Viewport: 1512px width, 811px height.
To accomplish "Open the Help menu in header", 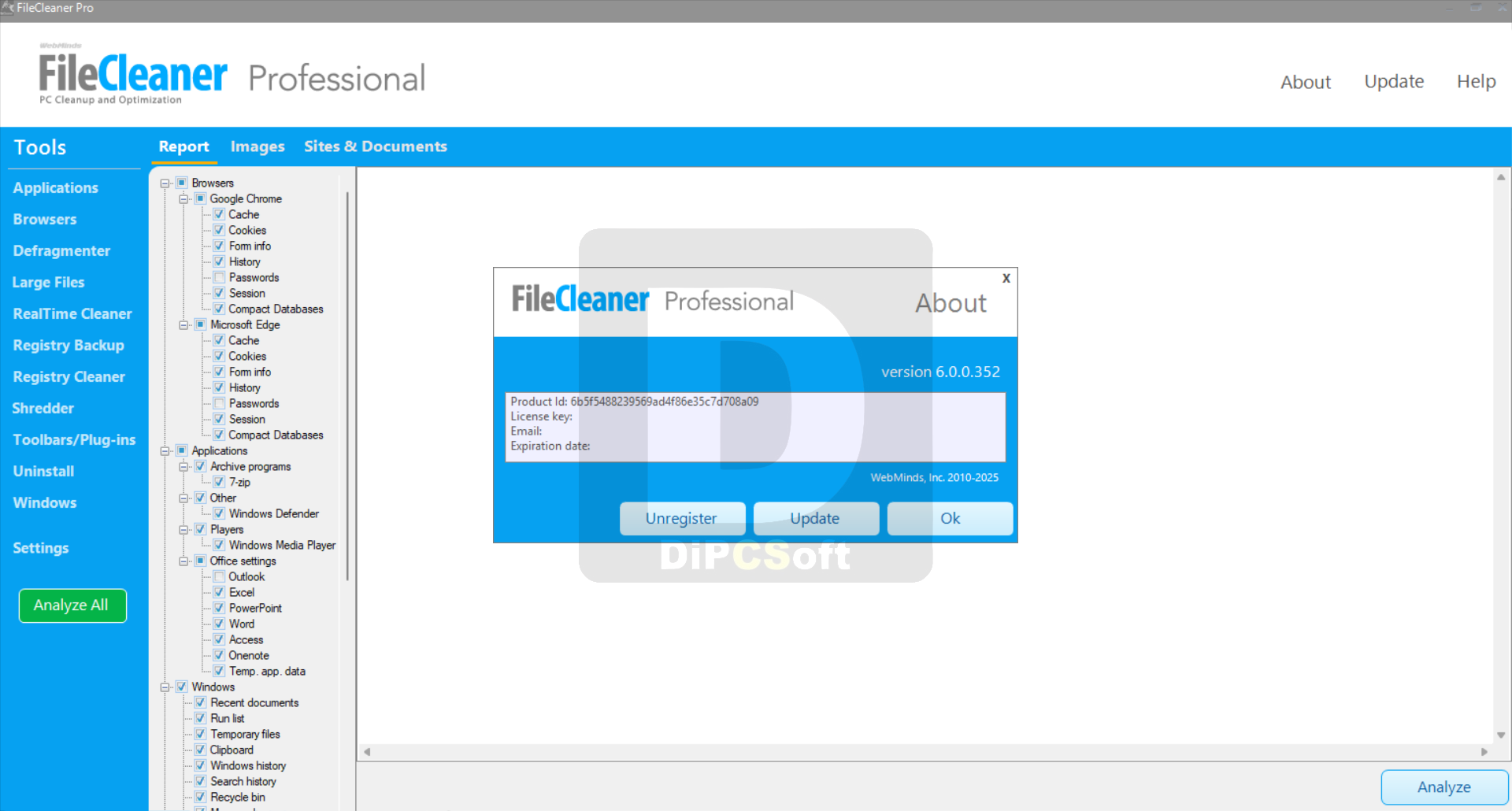I will pyautogui.click(x=1476, y=81).
